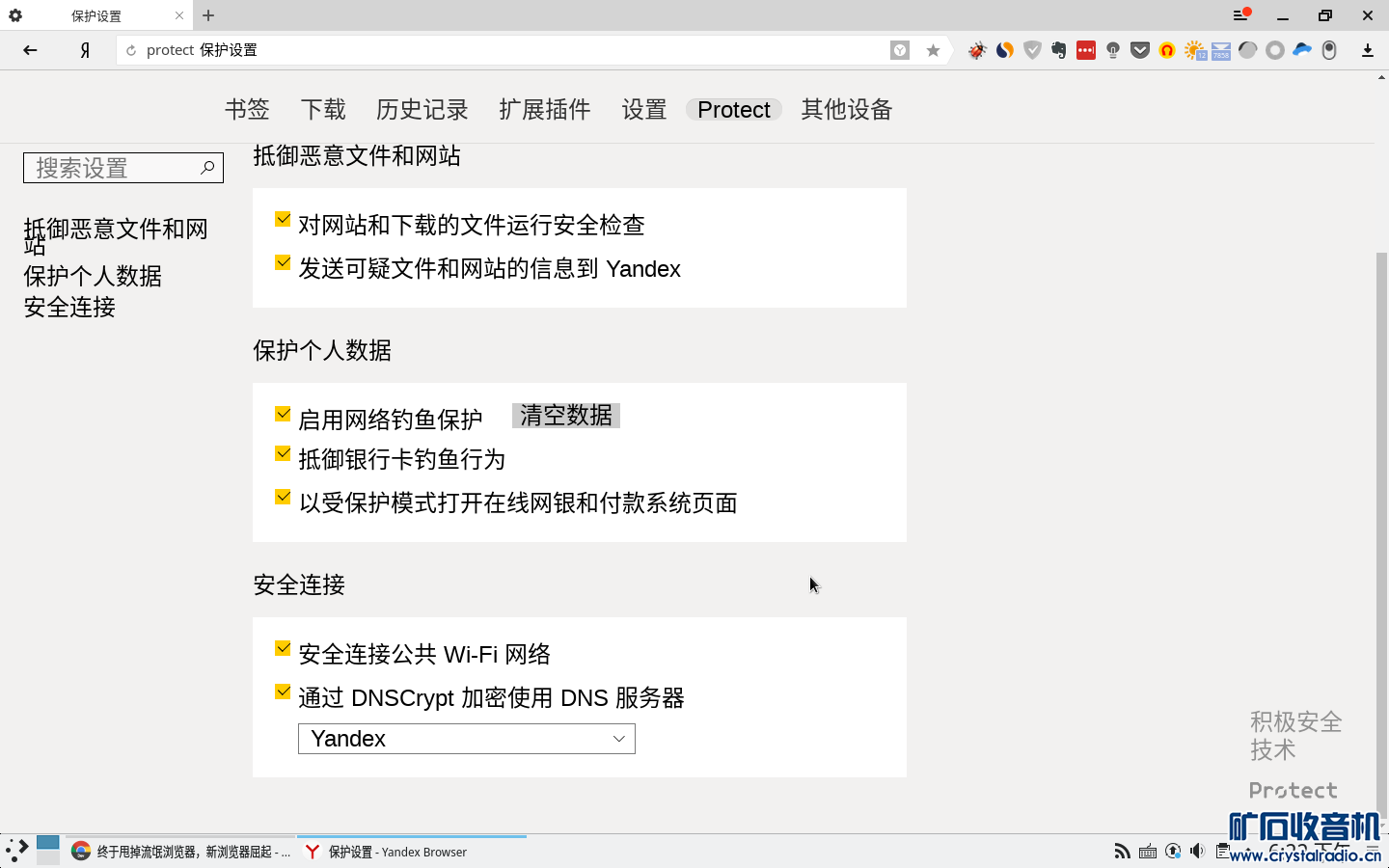Open the downloads arrow icon

1368,50
